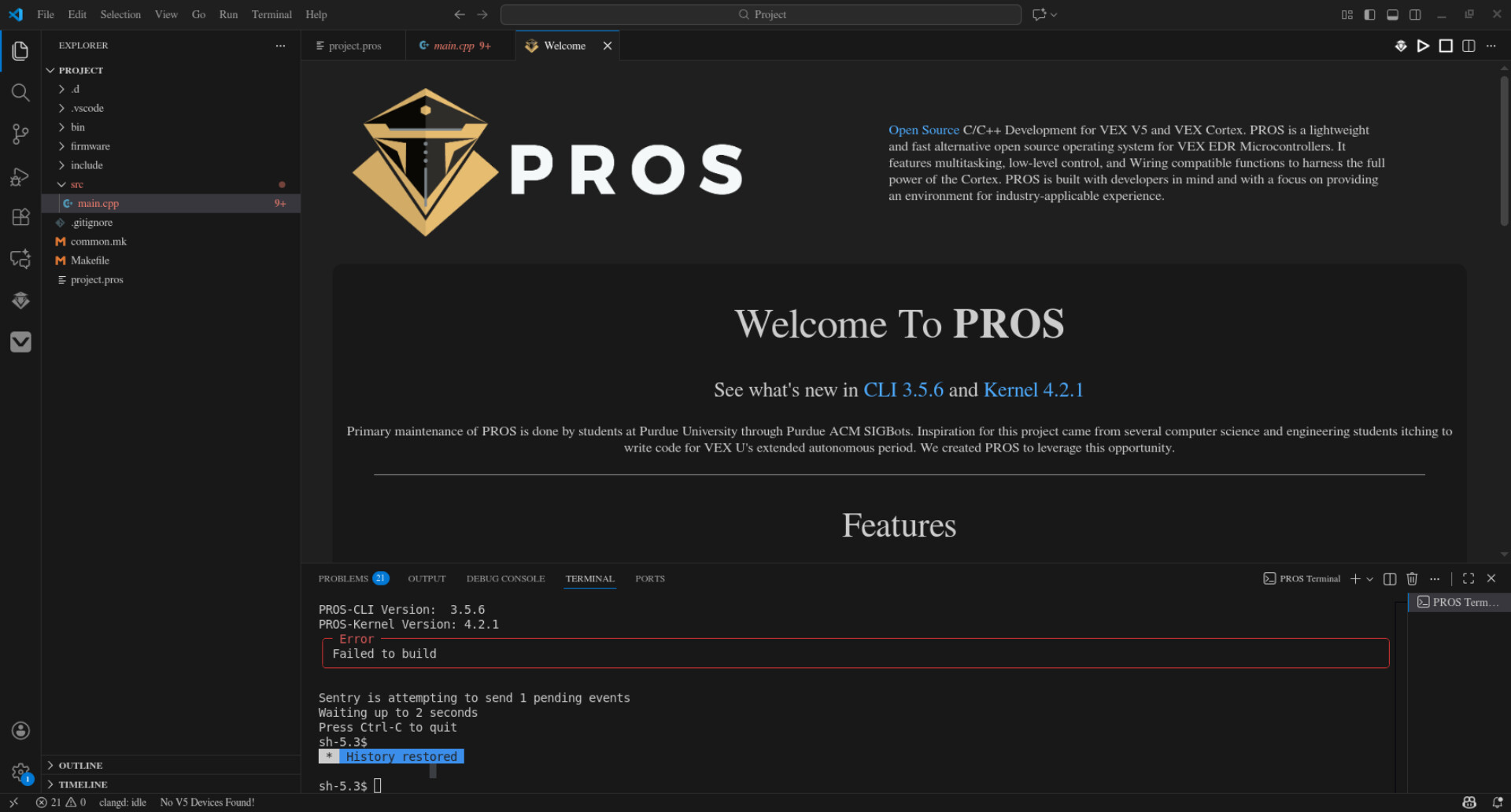
Task: Open the CLI 3.5.6 link
Action: point(903,390)
